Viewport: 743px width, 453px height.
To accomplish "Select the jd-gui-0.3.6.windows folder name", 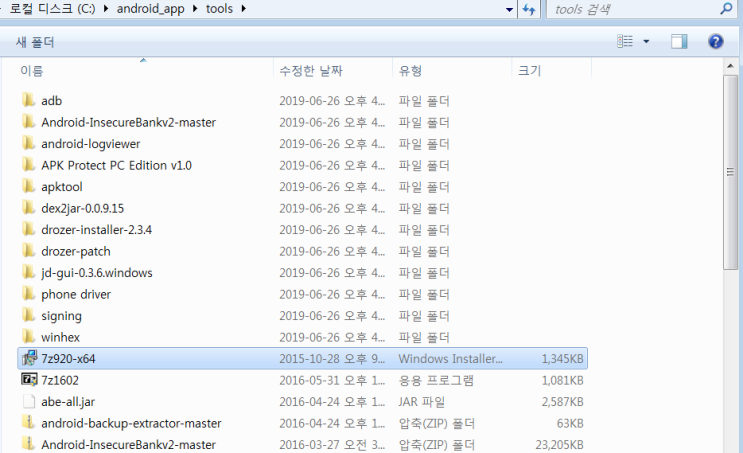I will pyautogui.click(x=97, y=273).
